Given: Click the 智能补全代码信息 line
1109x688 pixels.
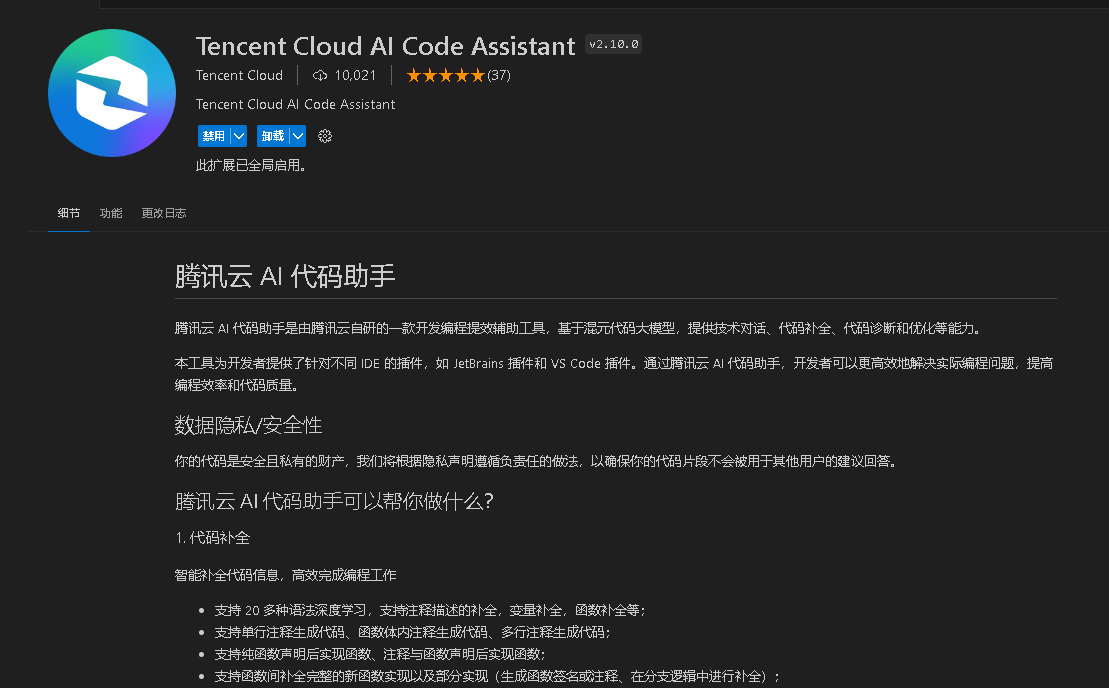Looking at the screenshot, I should [x=285, y=575].
